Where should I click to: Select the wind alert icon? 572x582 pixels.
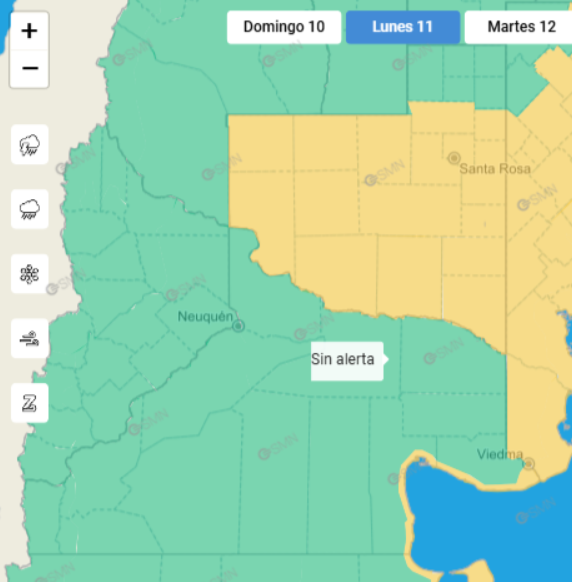(30, 339)
